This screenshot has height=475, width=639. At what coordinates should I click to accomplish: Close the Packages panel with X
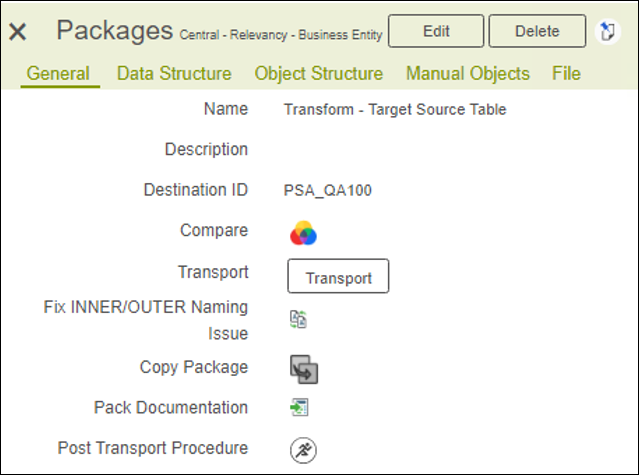point(18,32)
